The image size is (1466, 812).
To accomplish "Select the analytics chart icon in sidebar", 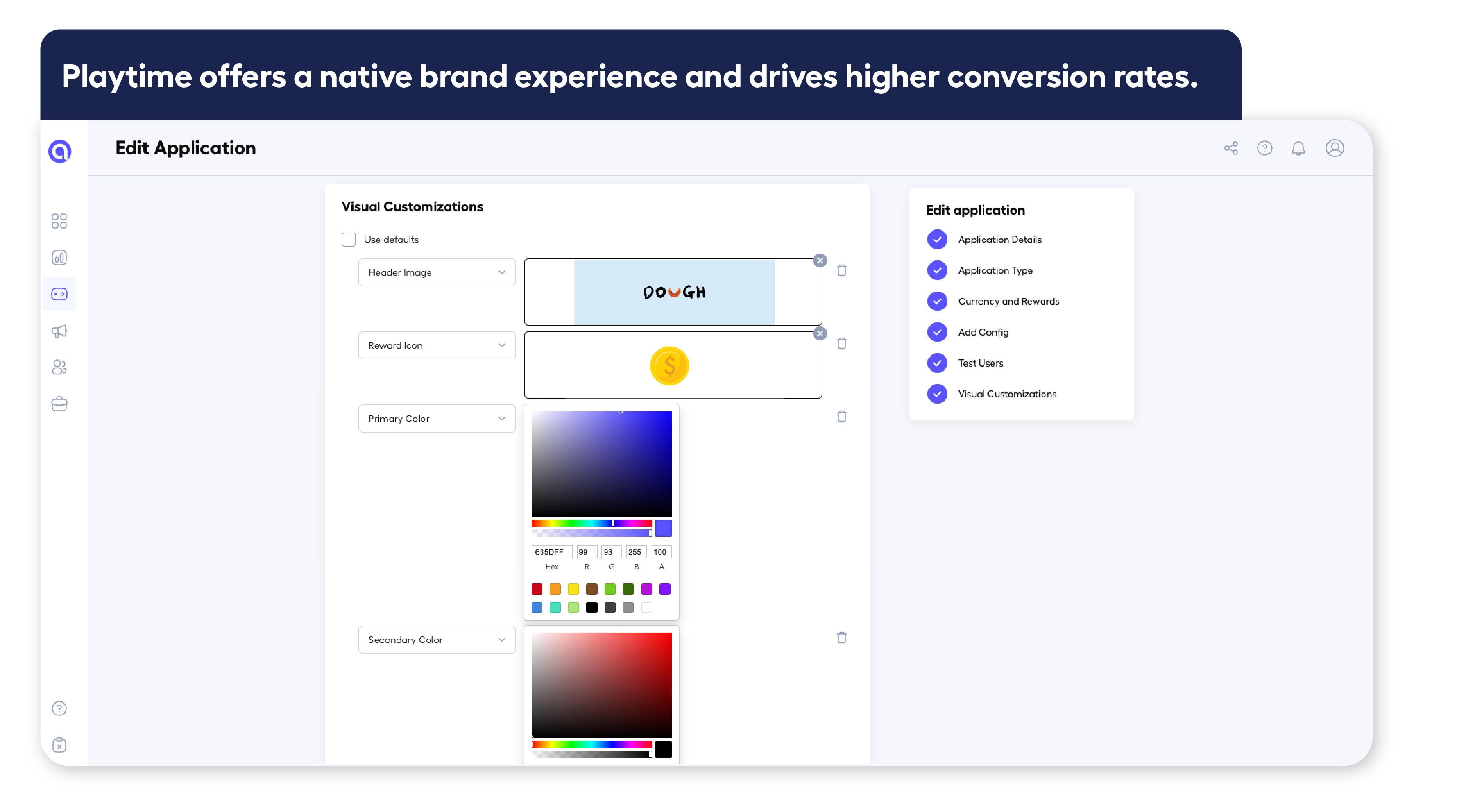I will (x=59, y=257).
